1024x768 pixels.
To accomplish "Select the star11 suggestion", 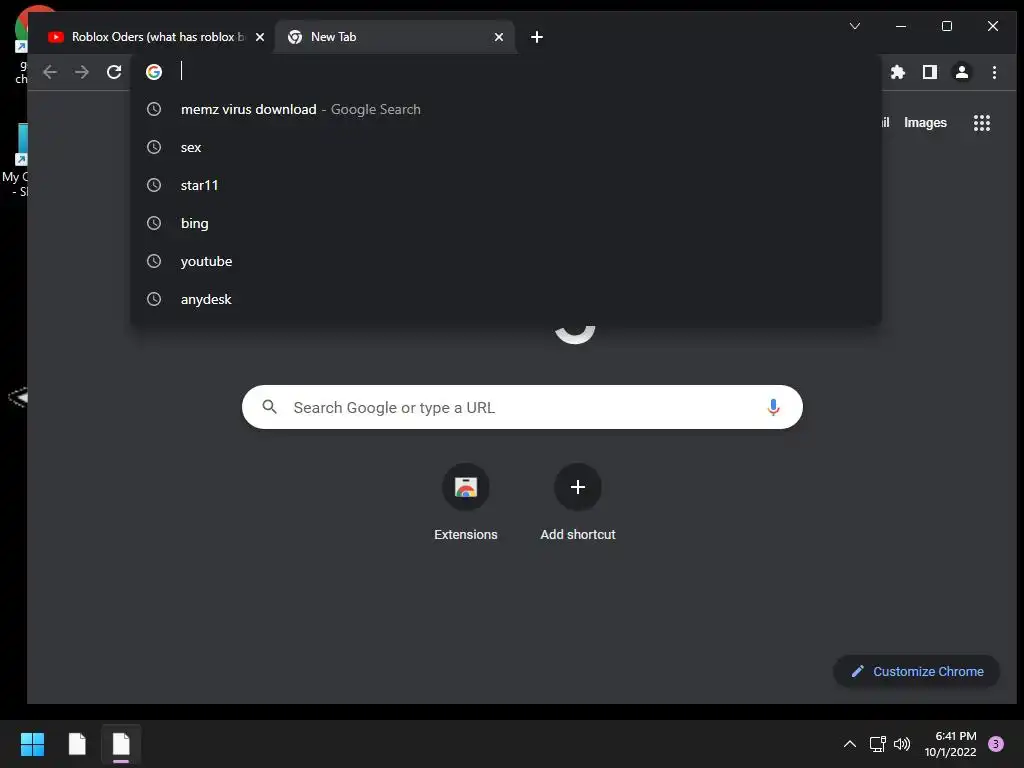I will click(x=506, y=185).
